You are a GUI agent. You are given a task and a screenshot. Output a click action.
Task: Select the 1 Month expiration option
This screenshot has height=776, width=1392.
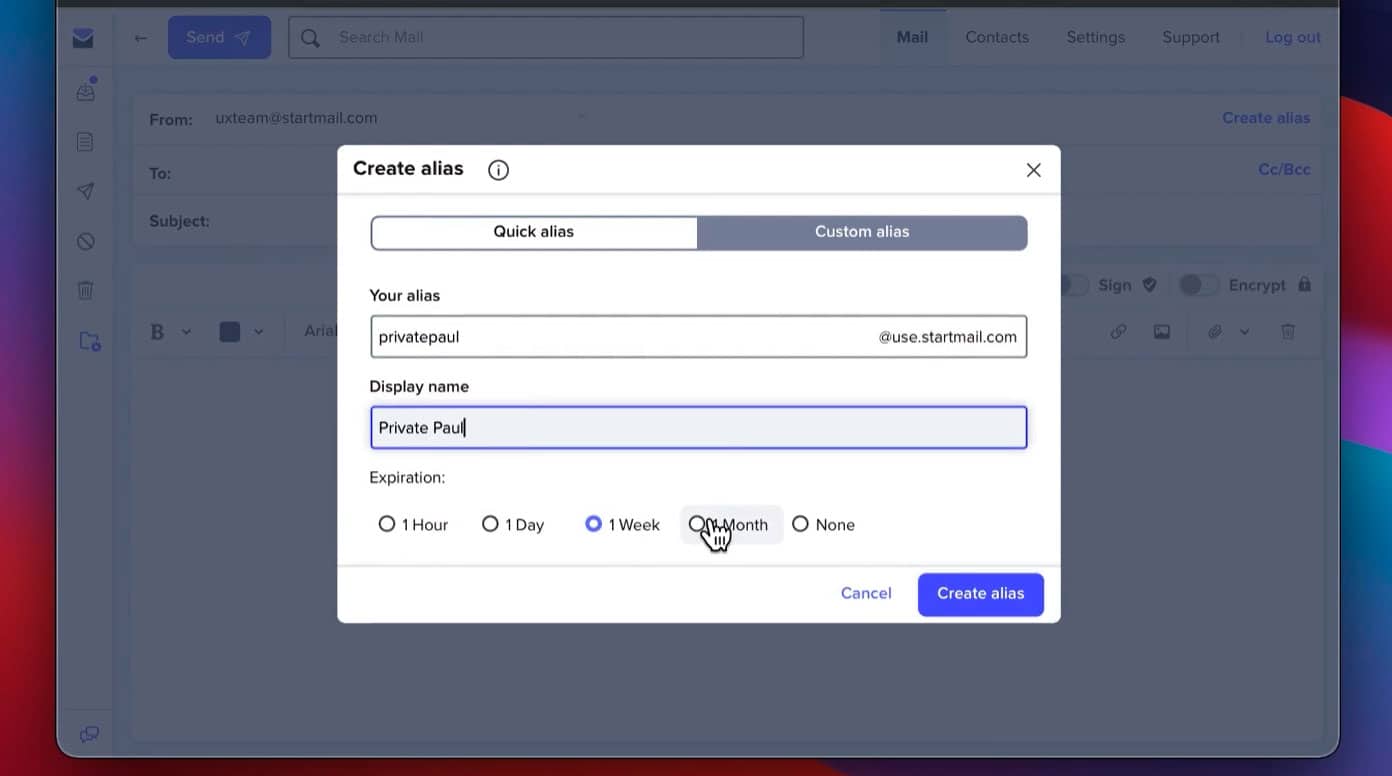click(x=699, y=524)
